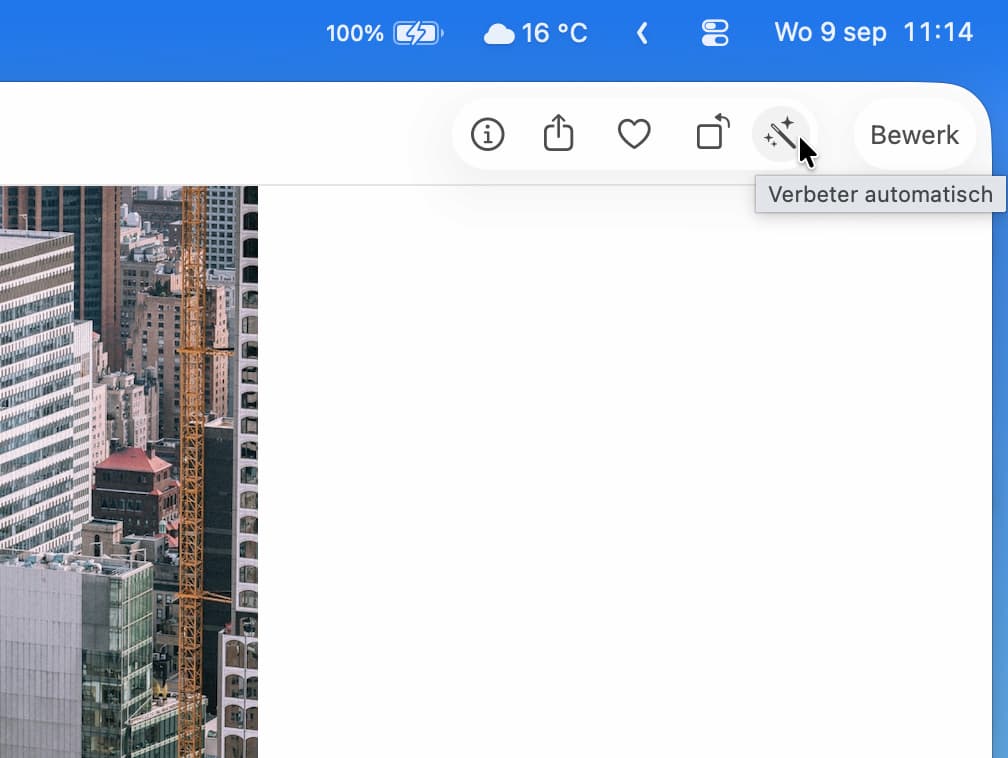Click the Bewerk button

pos(915,135)
